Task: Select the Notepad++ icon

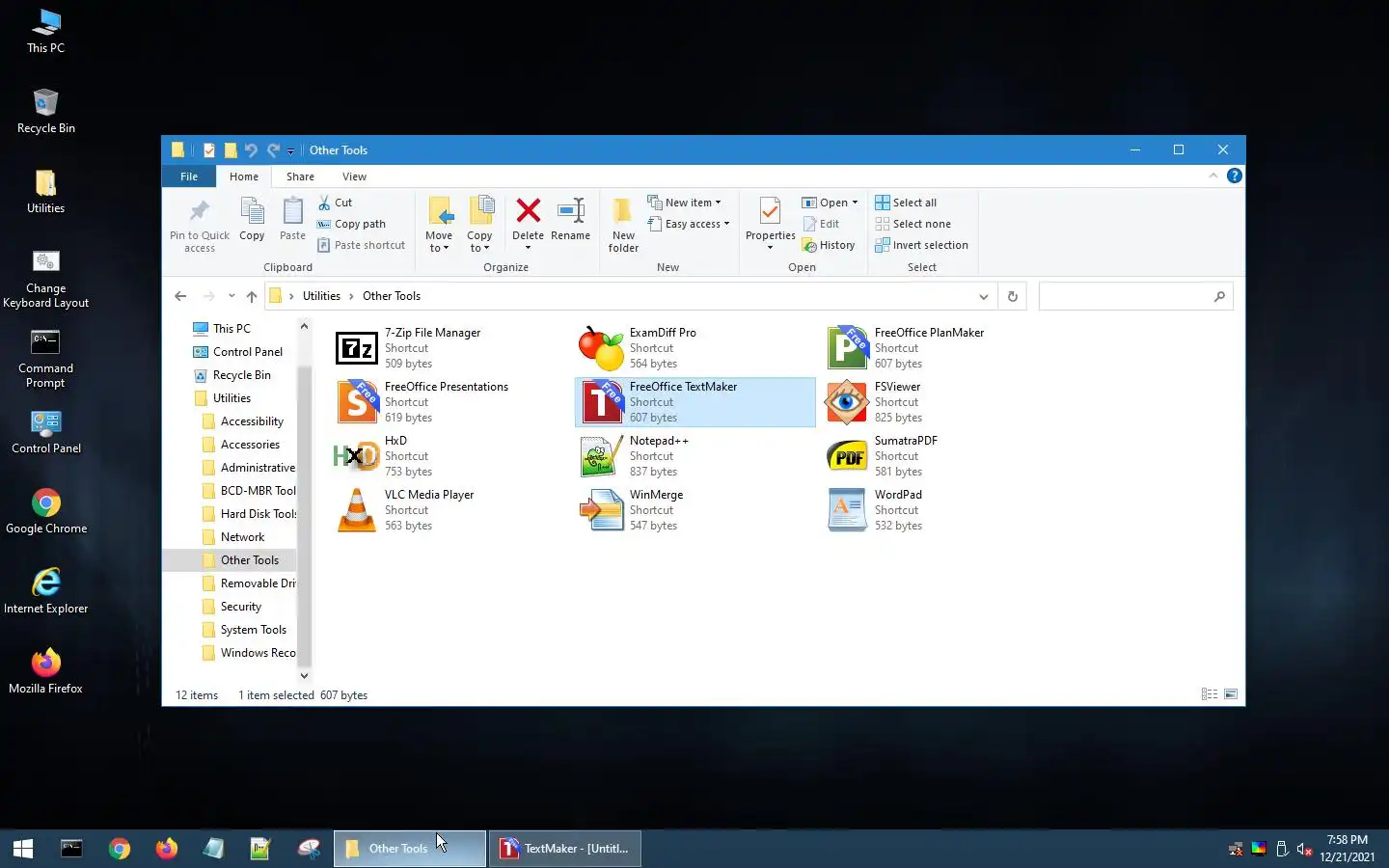Action: click(601, 456)
